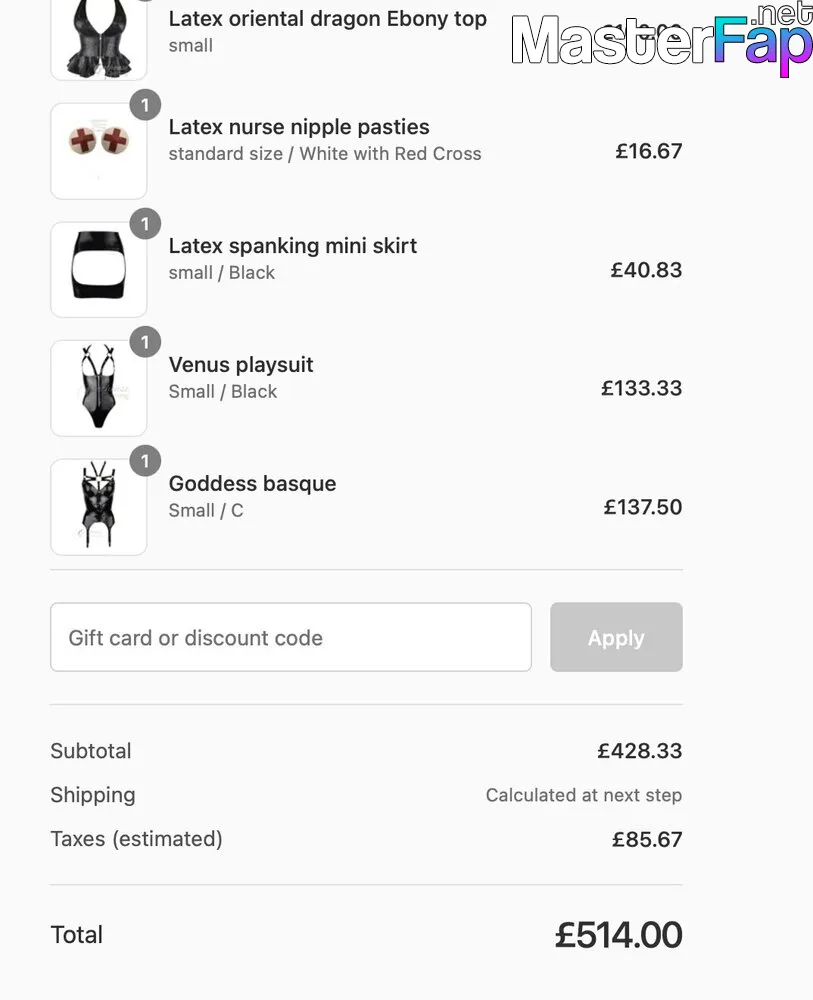
Task: Open the Latex spanking mini skirt thumbnail
Action: [99, 270]
